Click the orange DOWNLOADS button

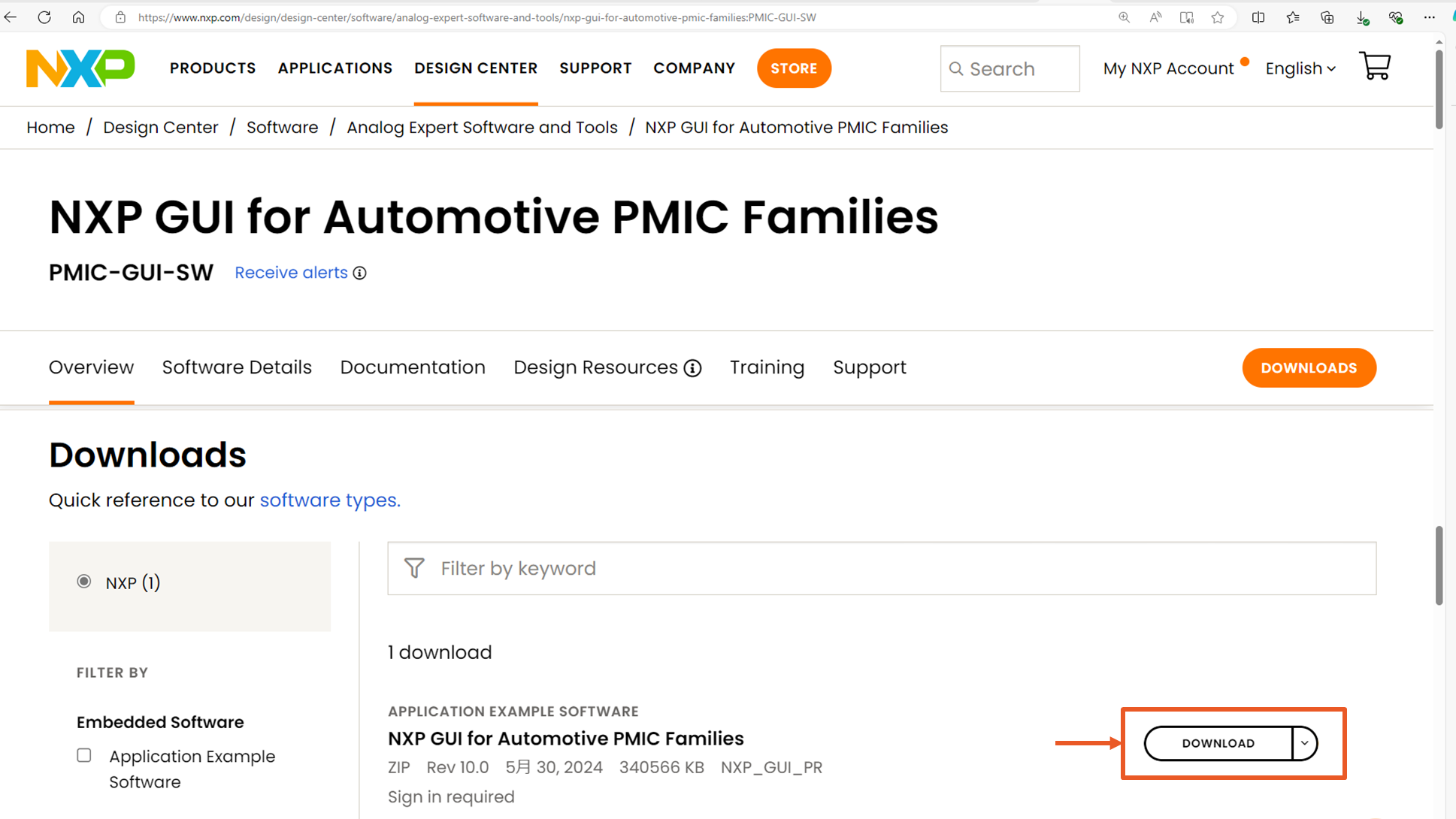pyautogui.click(x=1309, y=368)
